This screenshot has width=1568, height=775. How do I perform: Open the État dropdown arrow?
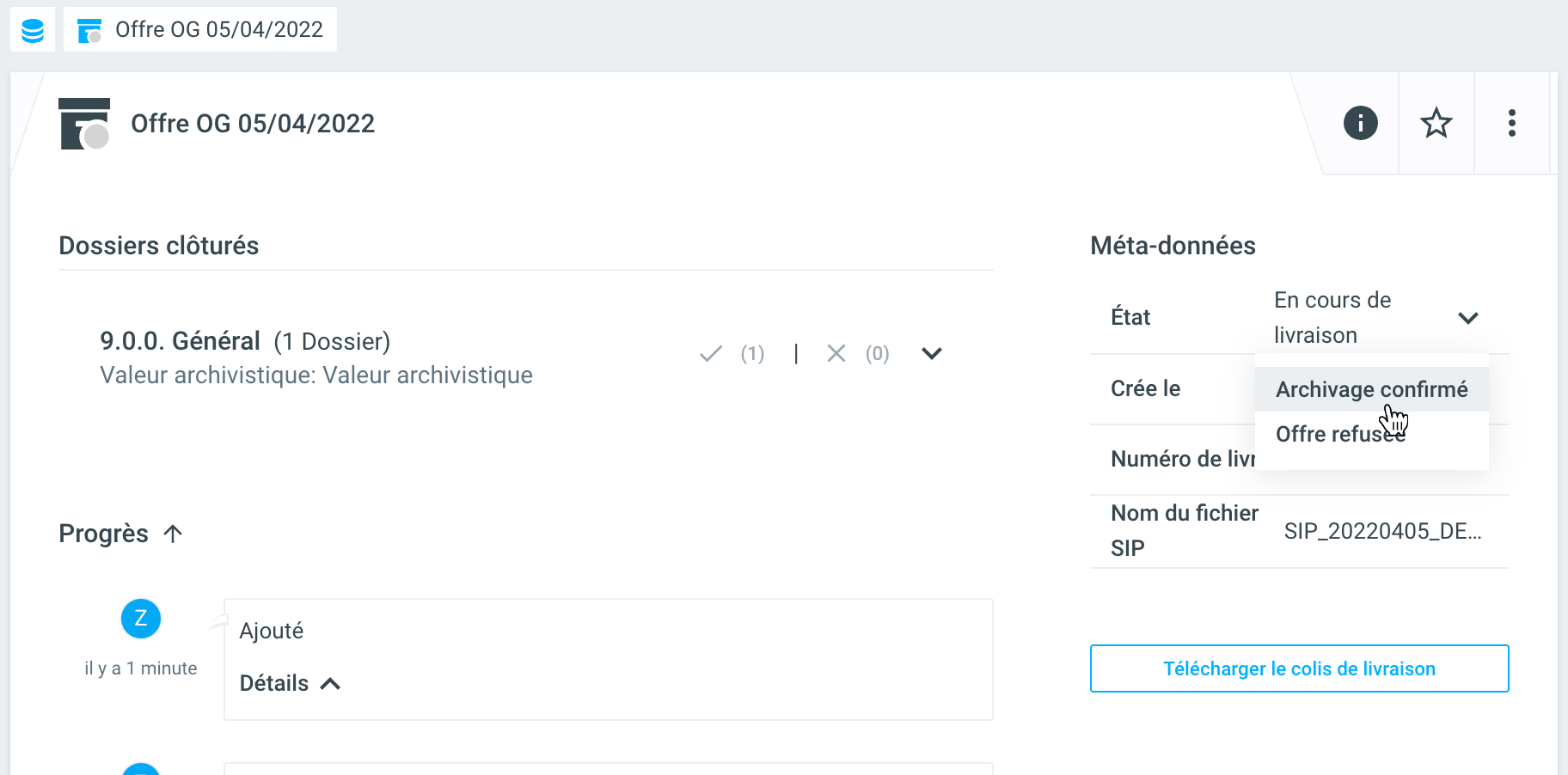(x=1467, y=318)
